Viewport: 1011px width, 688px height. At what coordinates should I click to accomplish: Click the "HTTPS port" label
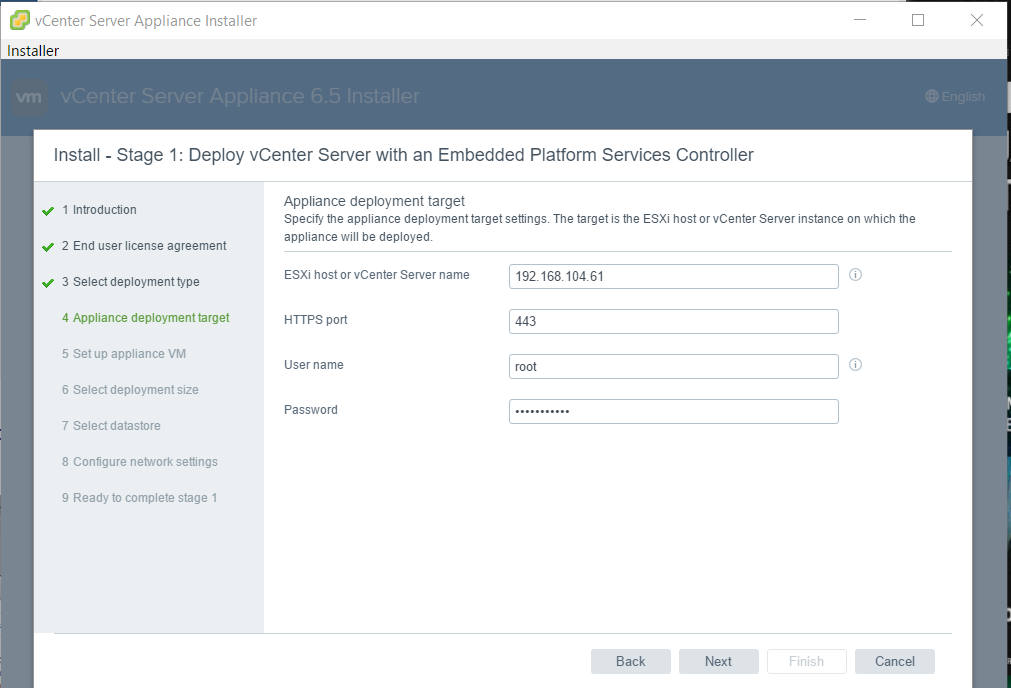tap(315, 320)
